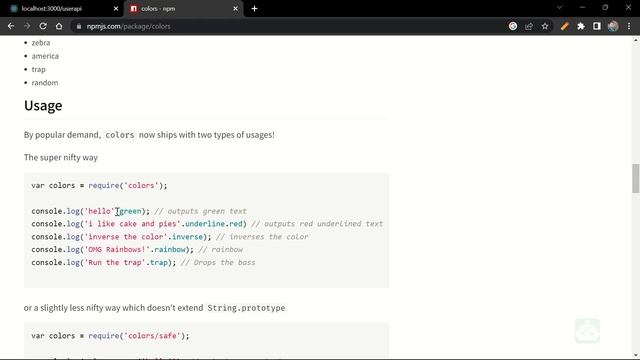Click the 'random' list item
Screen dimensions: 640x360
45,82
